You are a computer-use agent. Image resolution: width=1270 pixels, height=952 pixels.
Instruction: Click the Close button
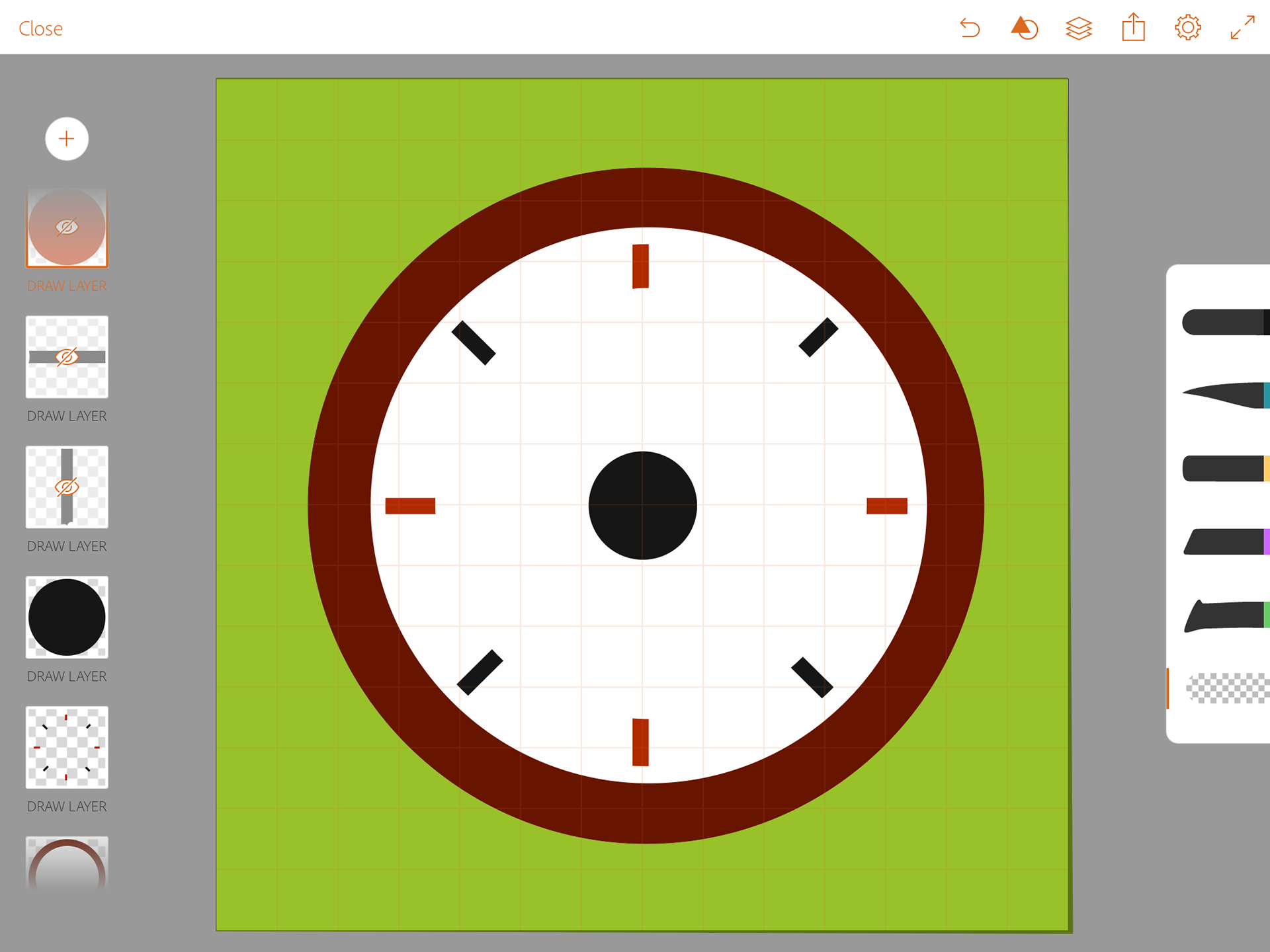[x=40, y=28]
